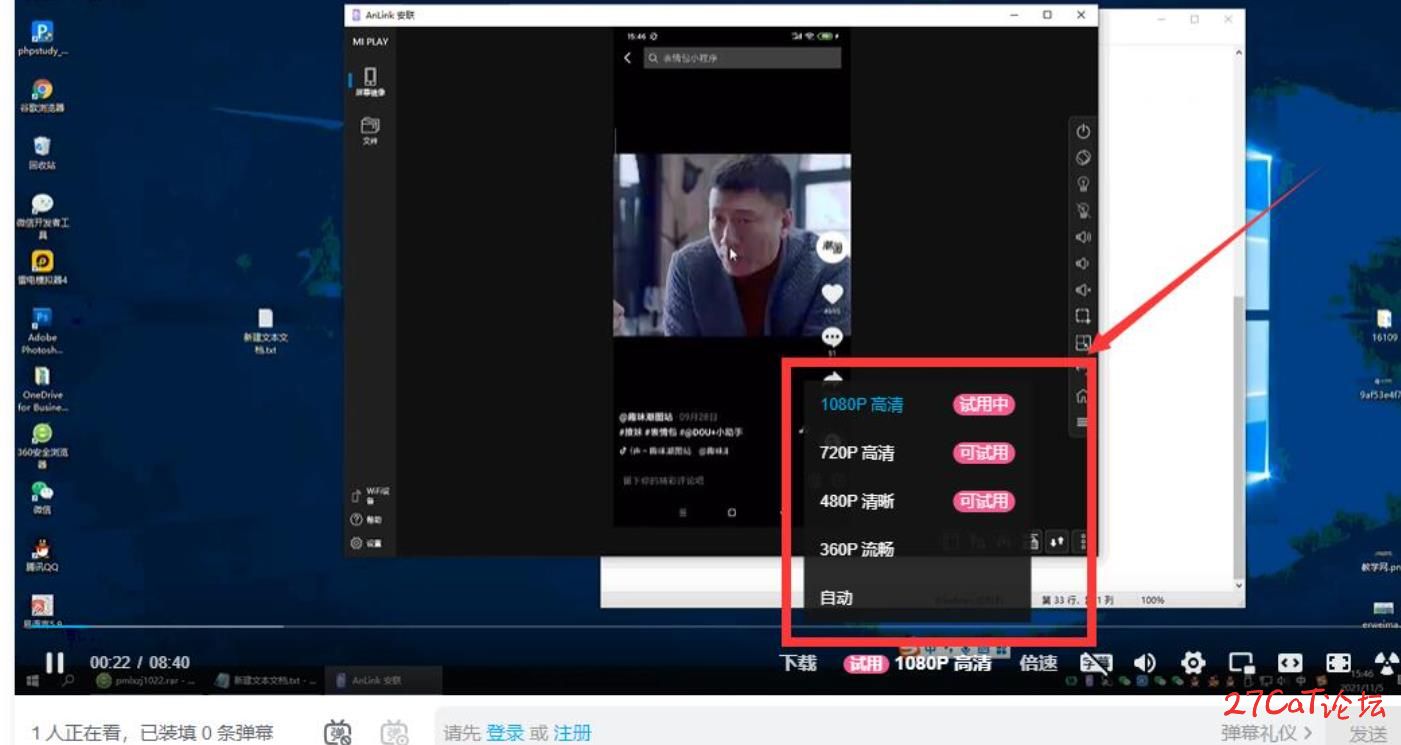Click the rotate screen icon in AnLink
1401x745 pixels.
tap(1083, 158)
